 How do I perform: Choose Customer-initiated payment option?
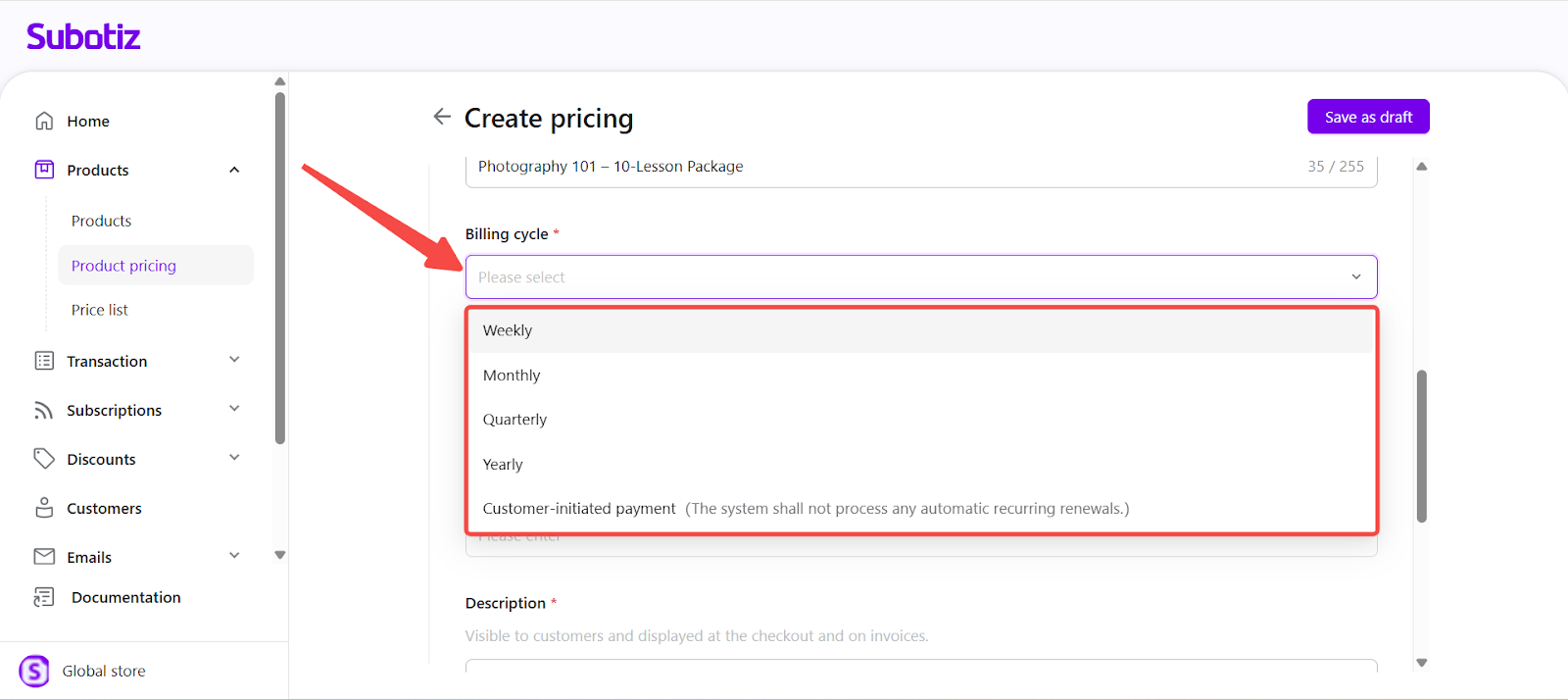coord(579,509)
